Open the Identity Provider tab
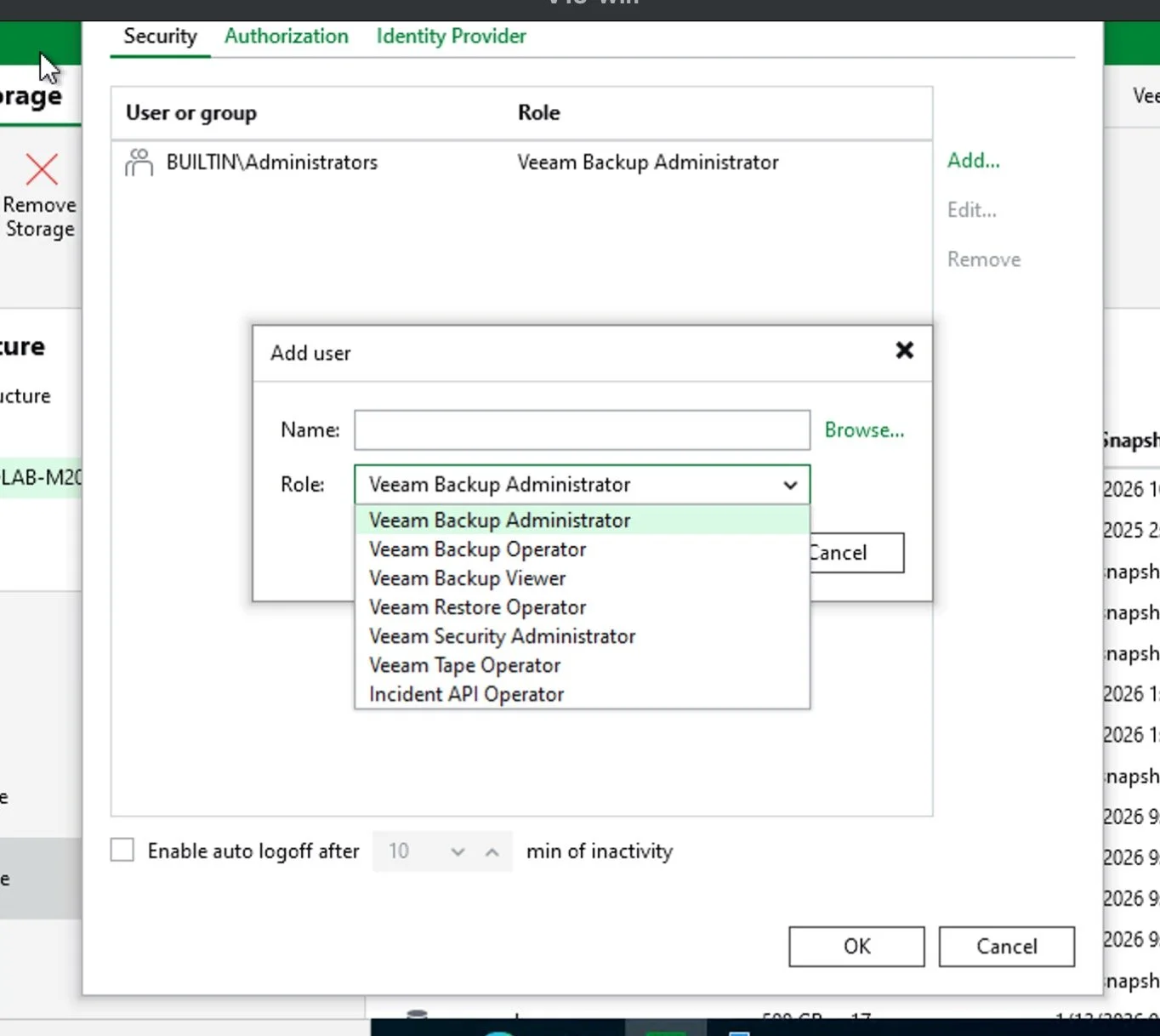 (x=450, y=36)
